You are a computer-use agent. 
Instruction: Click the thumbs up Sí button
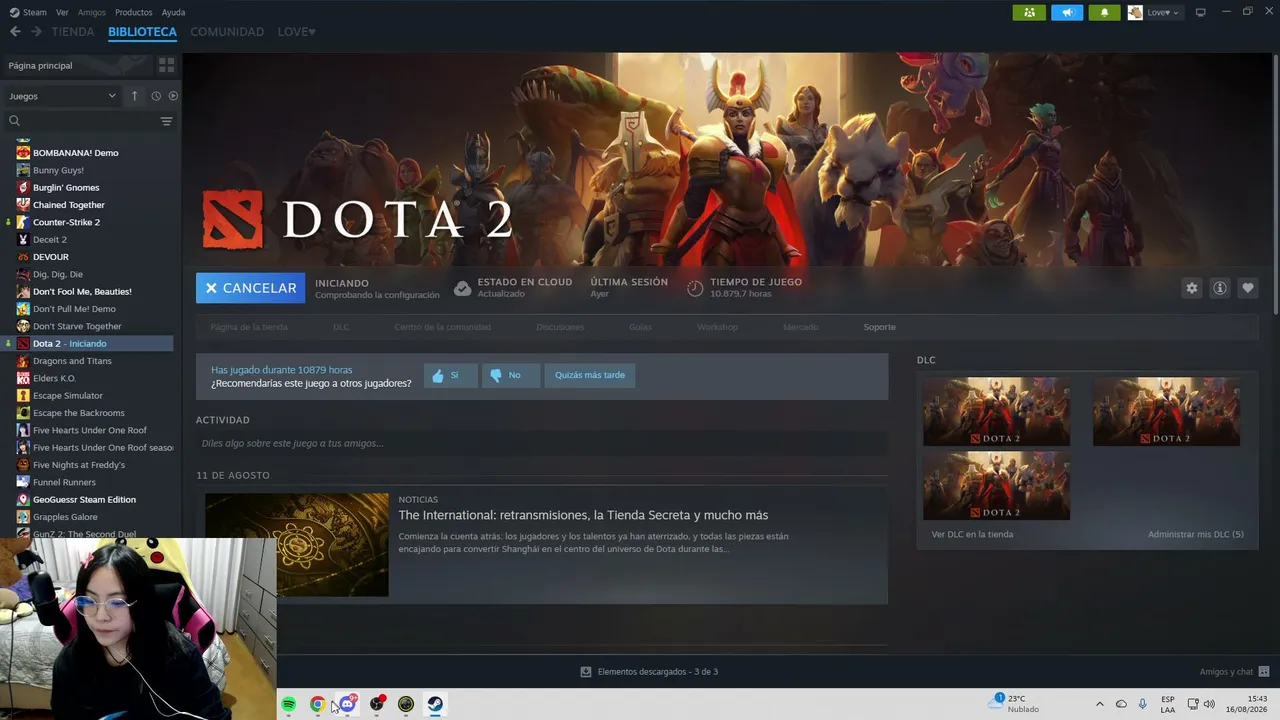(451, 375)
